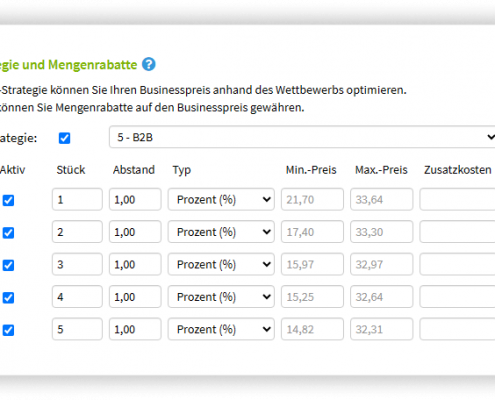Viewport: 495px width, 400px height.
Task: Uncheck the Aktiv checkbox for Stück 1 row
Action: tap(8, 201)
